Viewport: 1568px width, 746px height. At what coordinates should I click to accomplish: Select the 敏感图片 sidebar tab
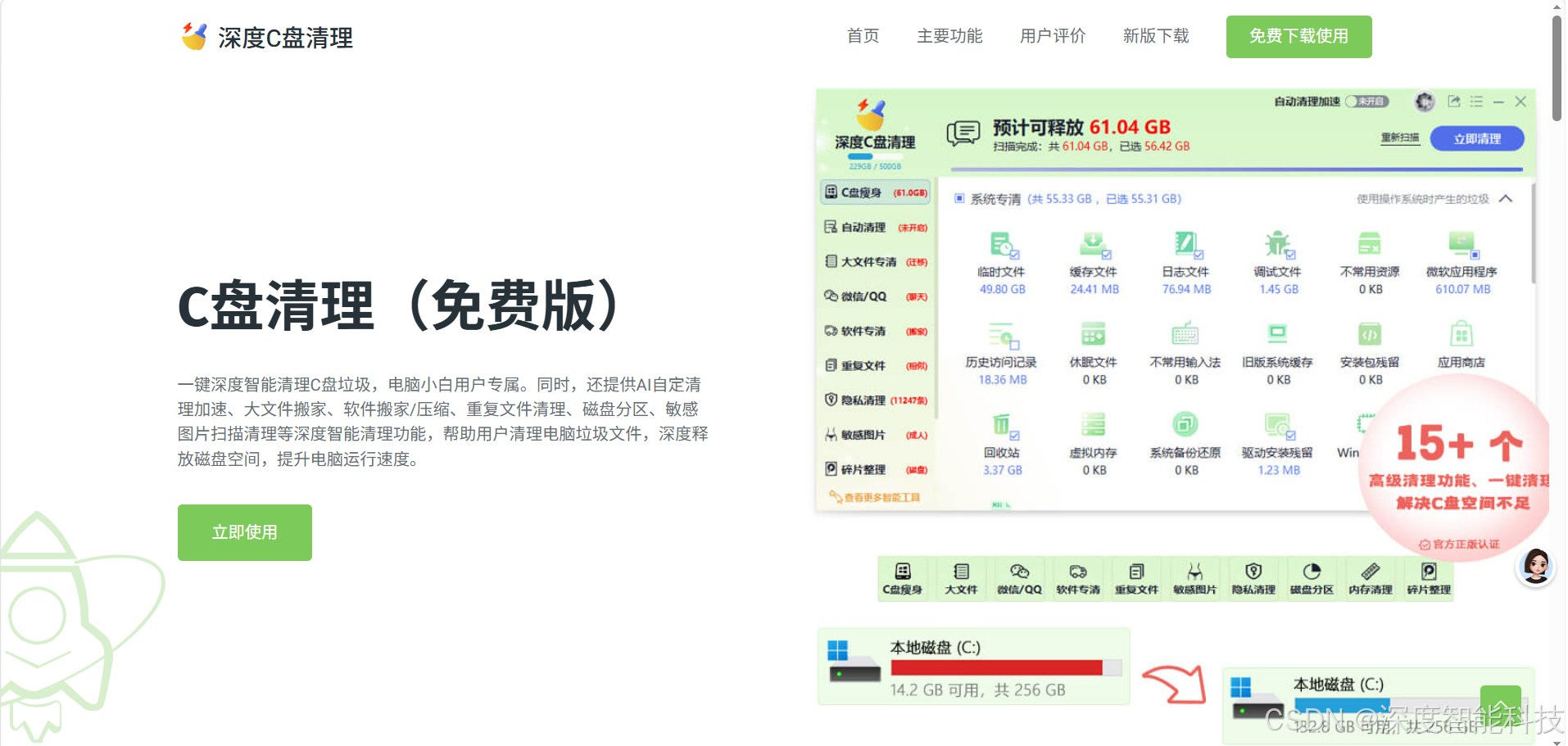(x=876, y=435)
